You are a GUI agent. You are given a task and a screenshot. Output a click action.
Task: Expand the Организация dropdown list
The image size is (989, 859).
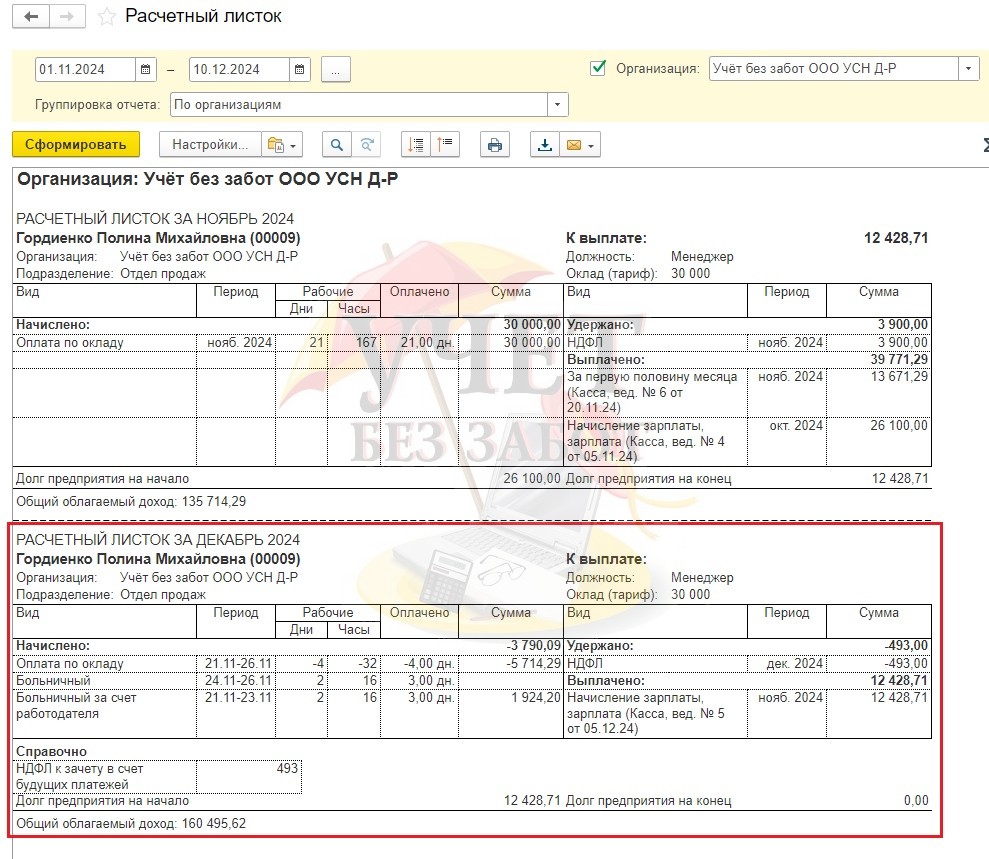tap(968, 68)
